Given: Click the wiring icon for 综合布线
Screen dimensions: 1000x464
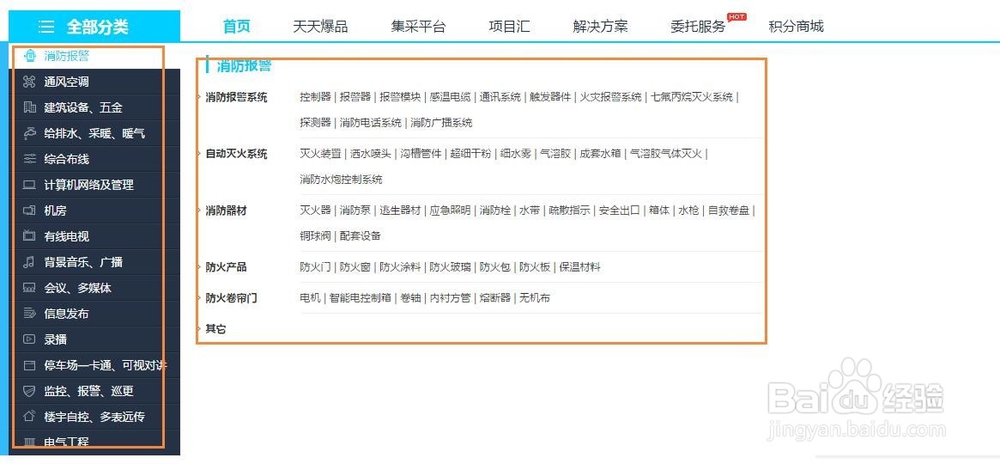Looking at the screenshot, I should [29, 159].
